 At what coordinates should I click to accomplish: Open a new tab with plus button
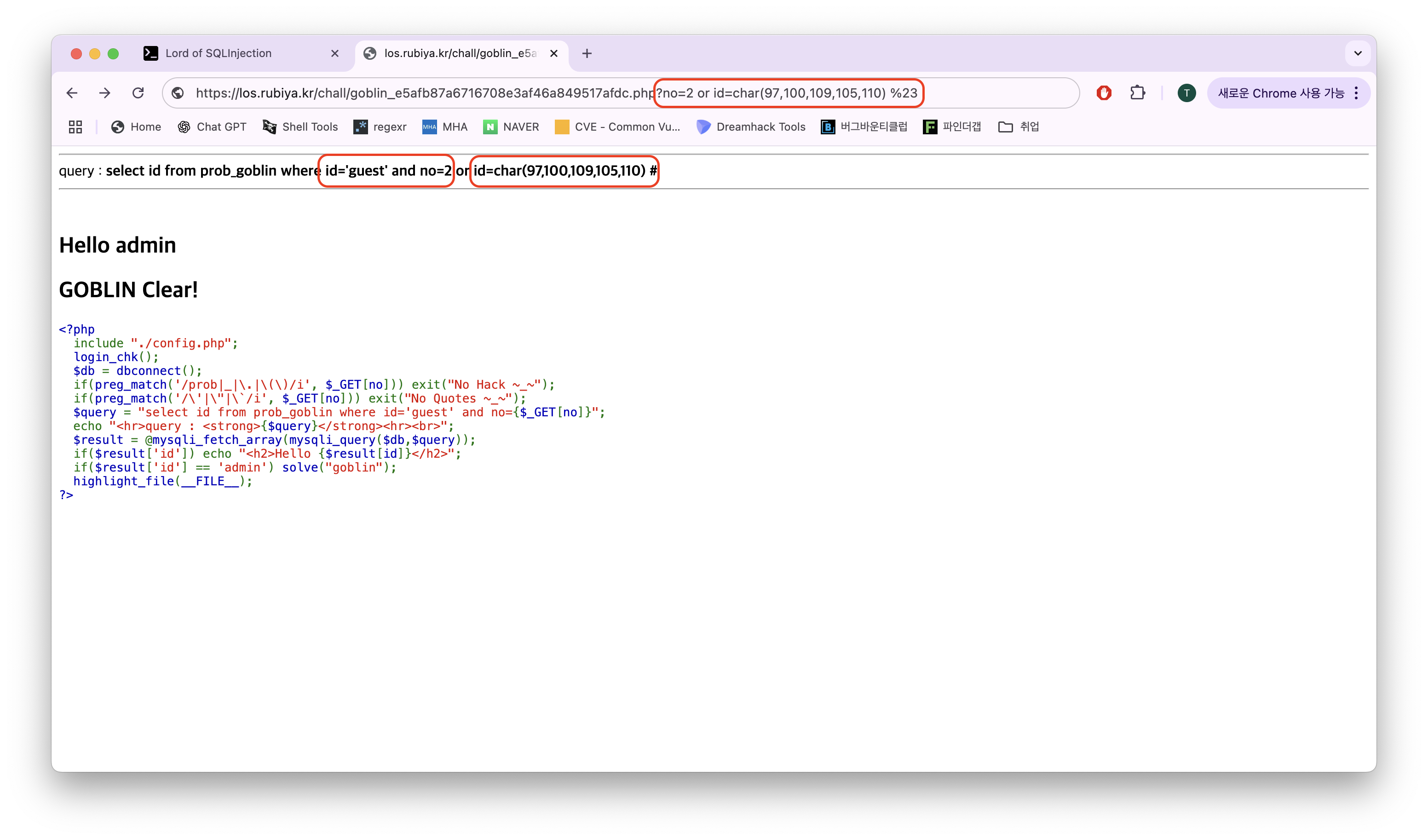tap(587, 53)
